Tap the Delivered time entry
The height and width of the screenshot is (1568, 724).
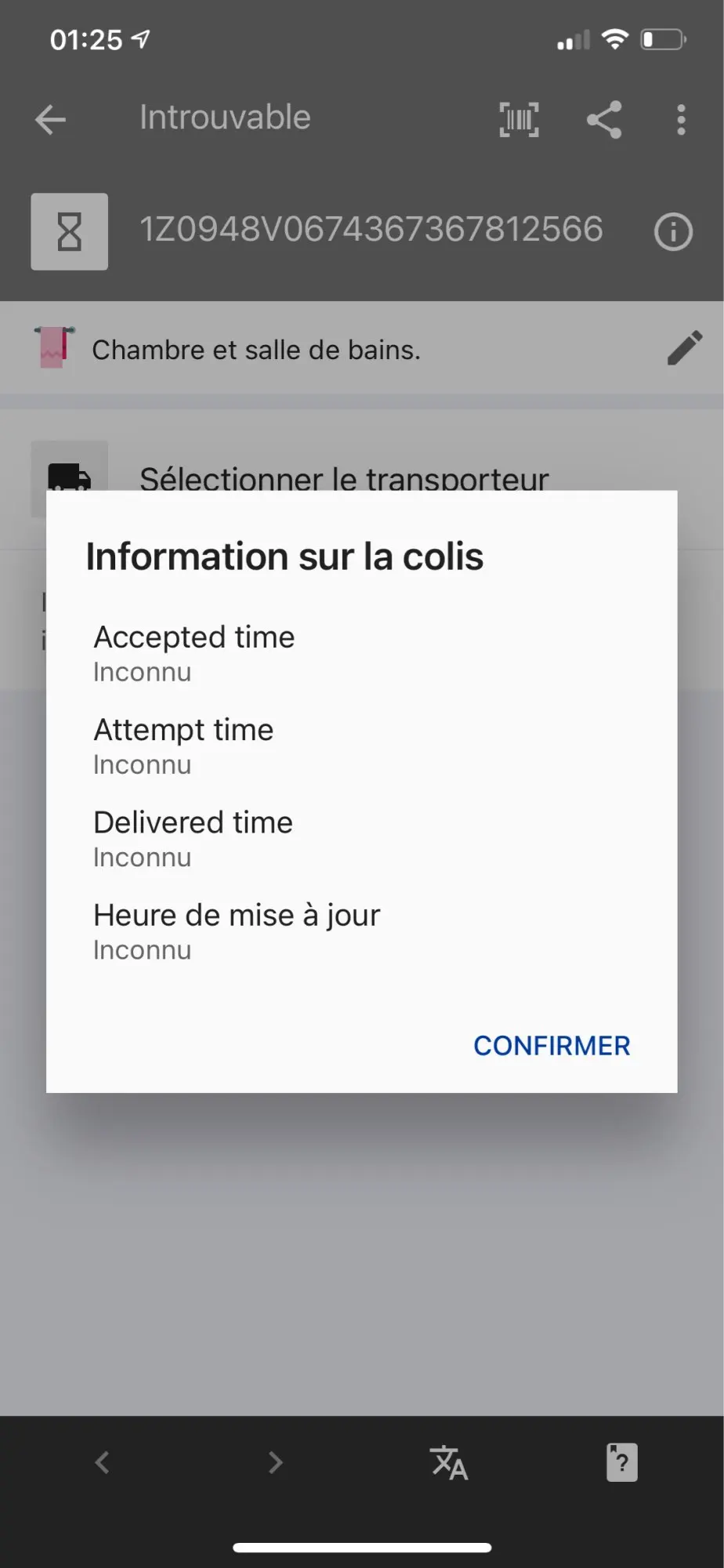click(x=193, y=838)
